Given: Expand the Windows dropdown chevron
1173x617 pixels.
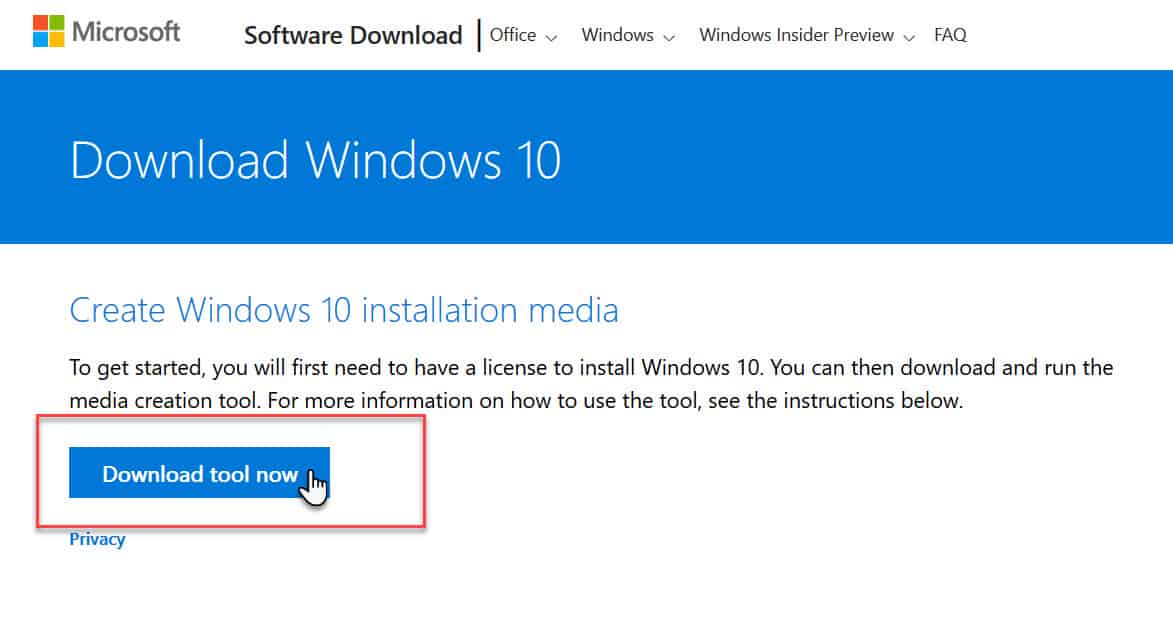Looking at the screenshot, I should pos(670,37).
